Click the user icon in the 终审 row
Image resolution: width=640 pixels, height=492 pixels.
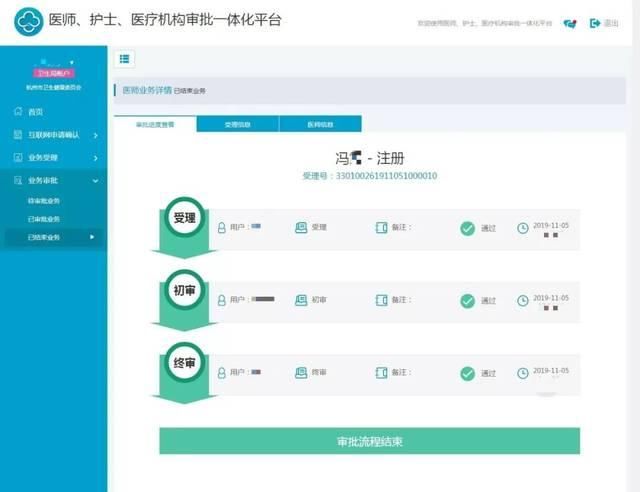click(222, 373)
